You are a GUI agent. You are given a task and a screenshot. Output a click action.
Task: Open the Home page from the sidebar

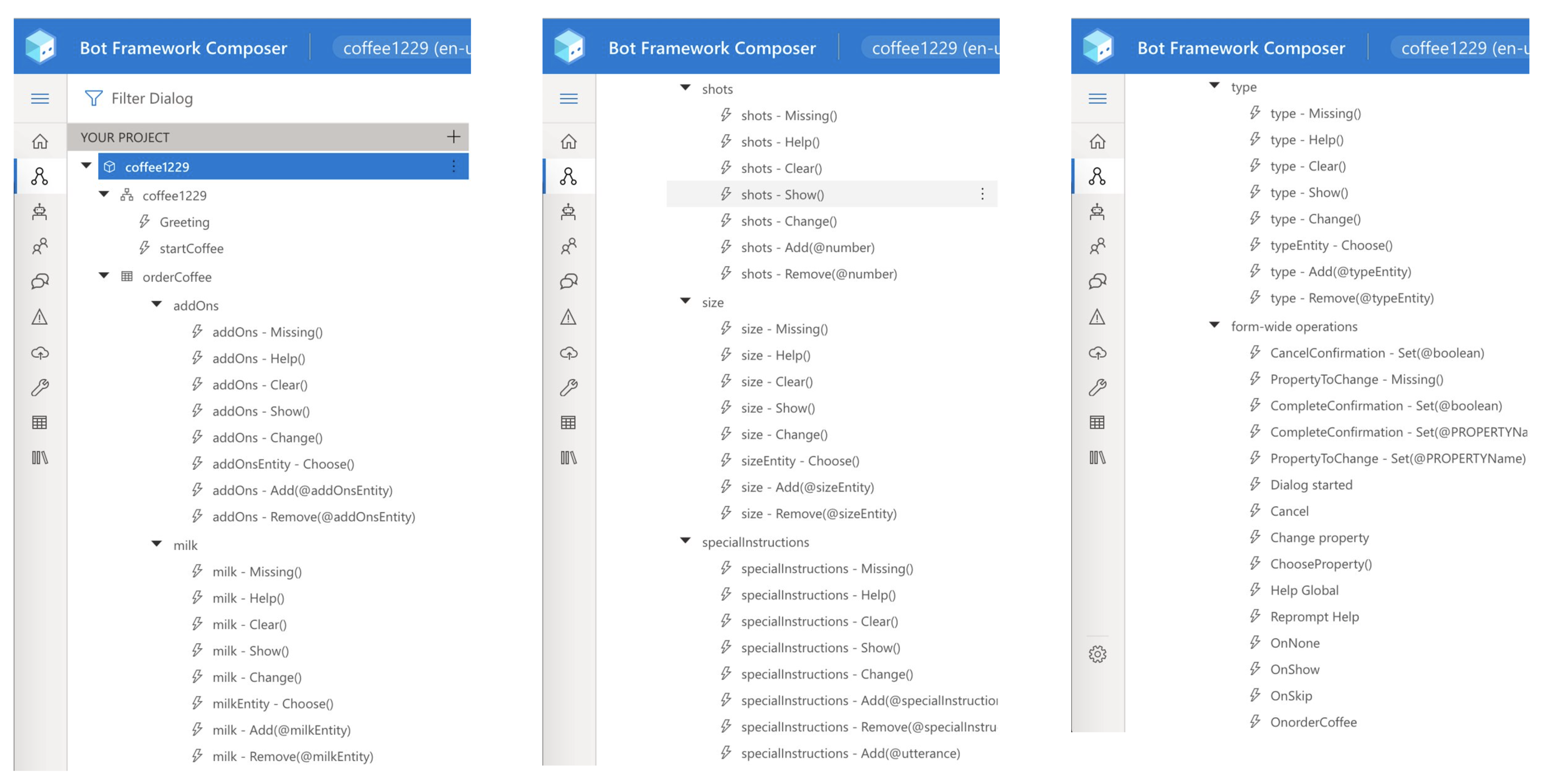(x=40, y=141)
